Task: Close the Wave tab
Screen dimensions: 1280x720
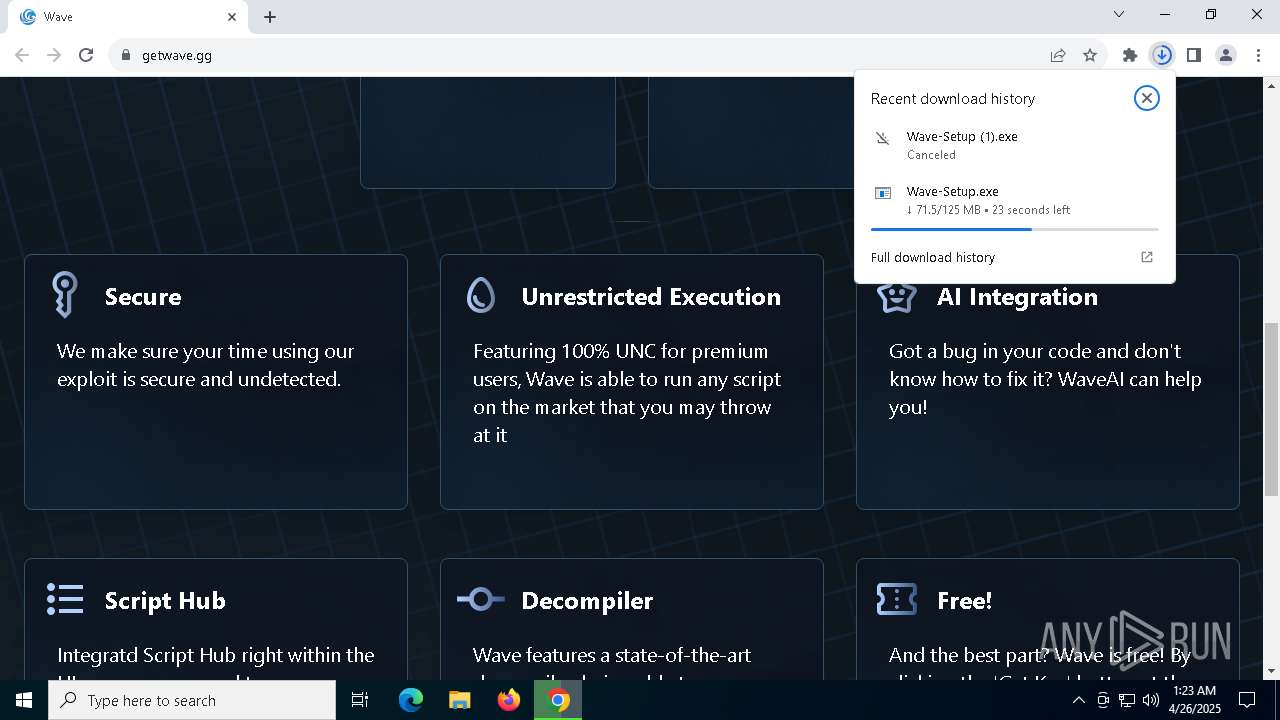Action: [x=232, y=17]
